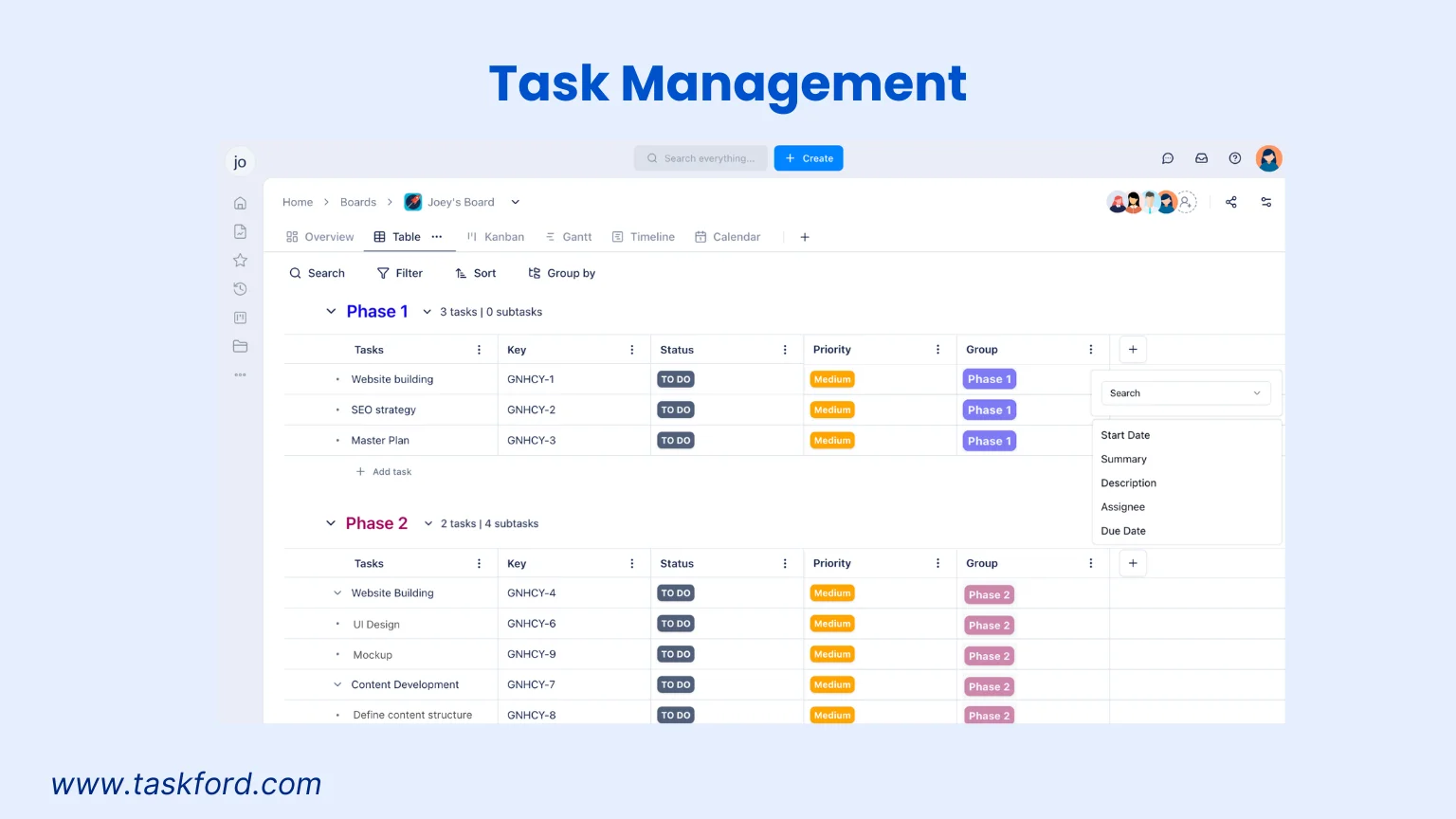1456x819 pixels.
Task: Select the Phase 1 purple group badge
Action: pos(989,378)
